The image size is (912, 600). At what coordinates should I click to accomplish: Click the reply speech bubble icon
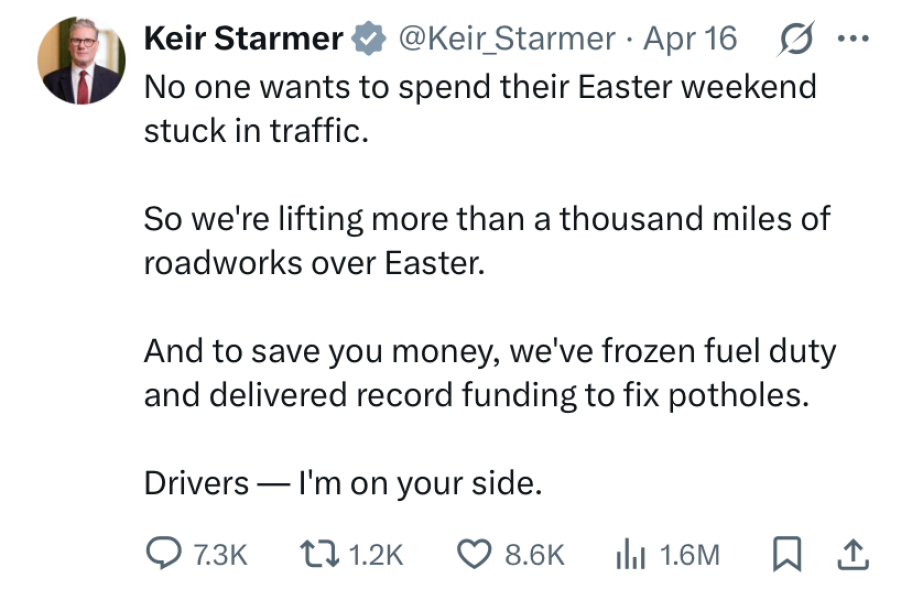(162, 554)
